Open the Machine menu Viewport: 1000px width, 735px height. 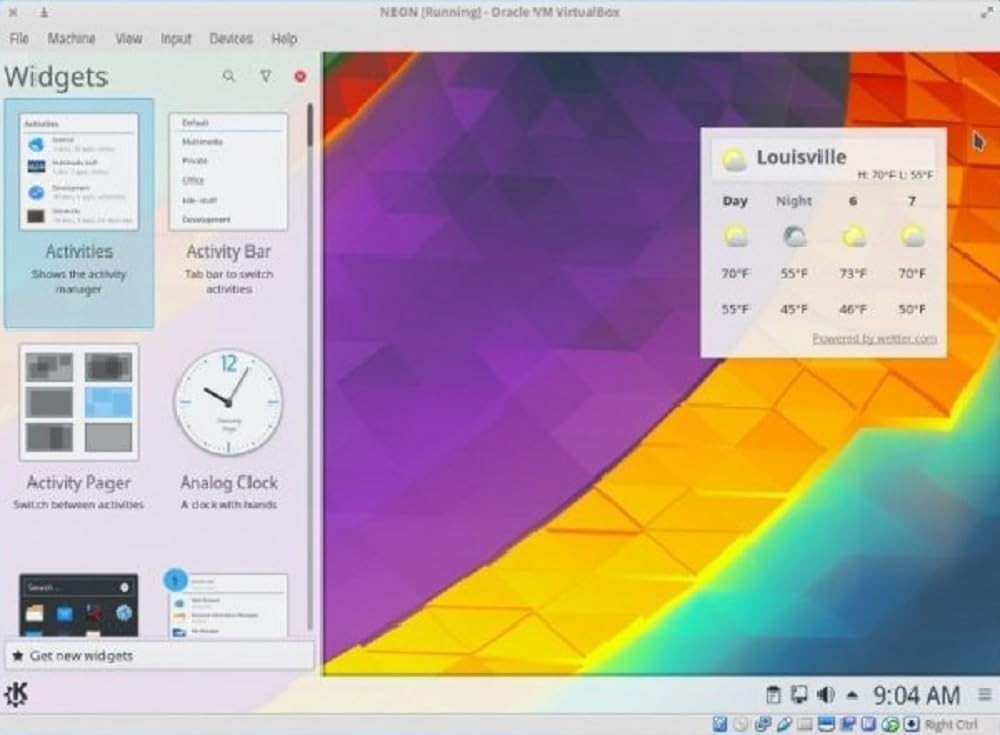click(71, 39)
